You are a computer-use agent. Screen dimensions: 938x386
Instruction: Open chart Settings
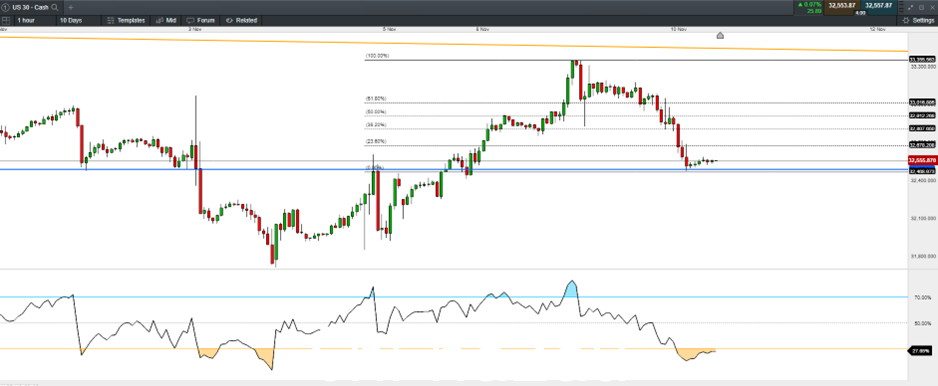coord(918,20)
